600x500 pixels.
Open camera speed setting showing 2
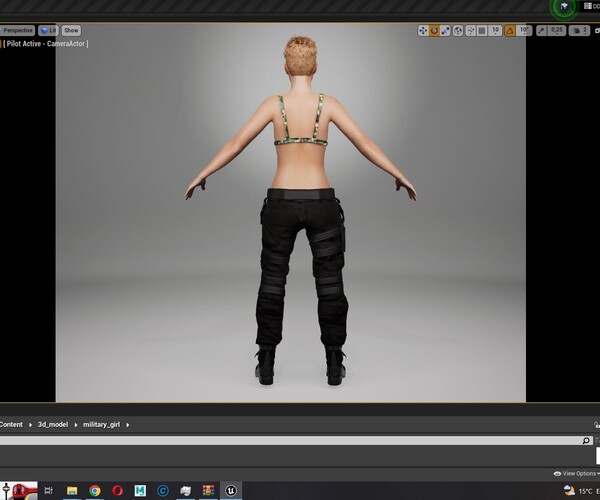click(579, 31)
